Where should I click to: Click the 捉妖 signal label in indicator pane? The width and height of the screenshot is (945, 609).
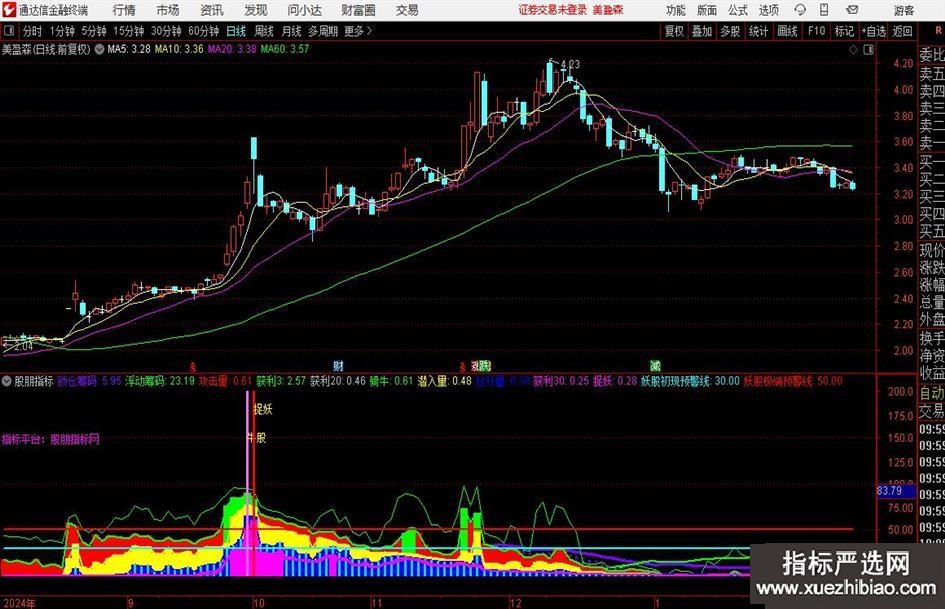[263, 409]
